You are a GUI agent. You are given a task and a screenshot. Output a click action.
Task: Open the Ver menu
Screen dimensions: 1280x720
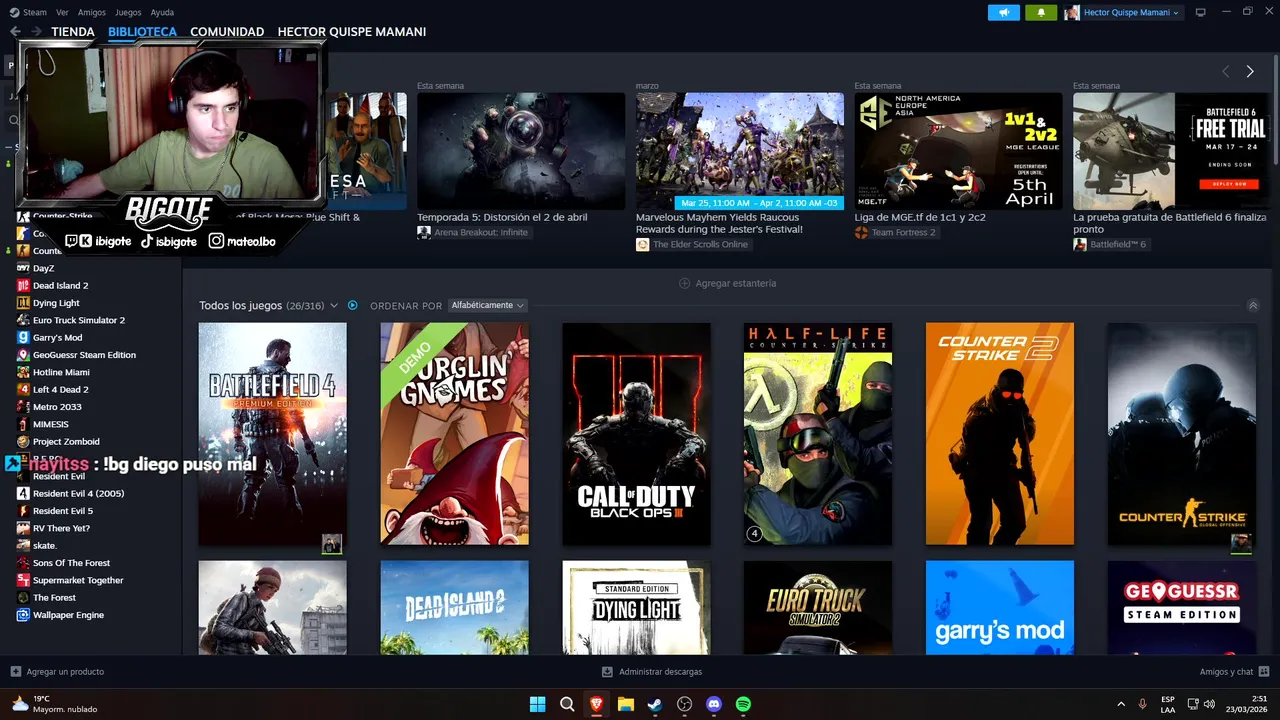(x=63, y=12)
